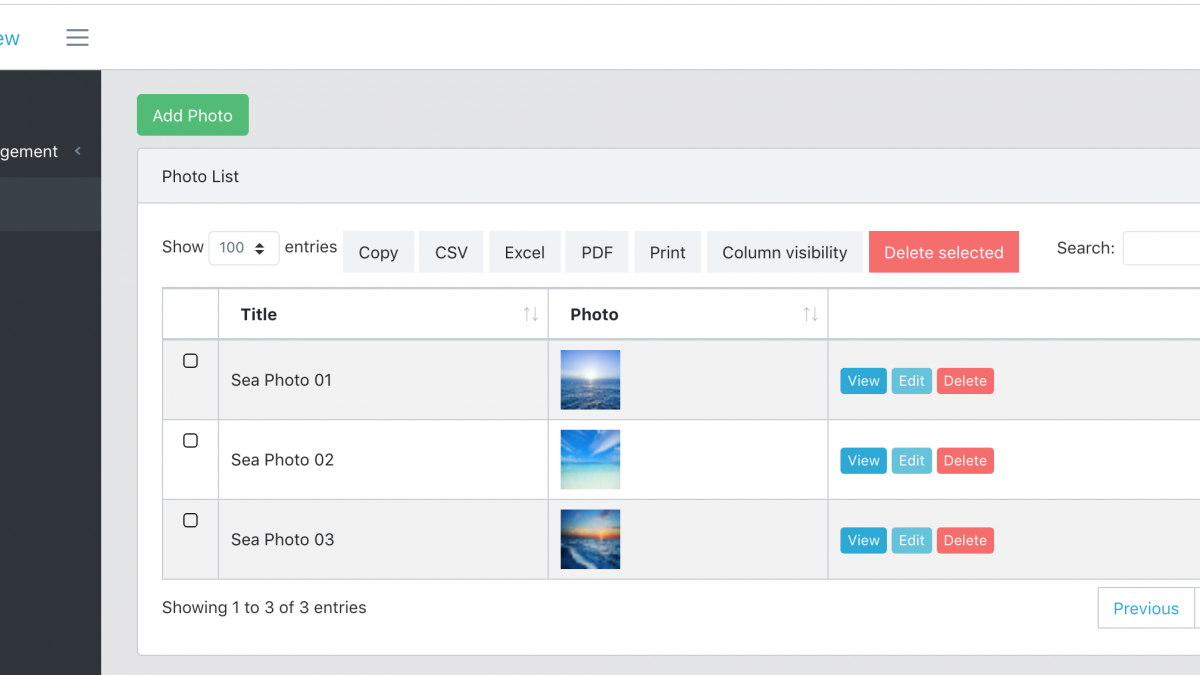
Task: Focus the Search input field
Action: point(1161,248)
